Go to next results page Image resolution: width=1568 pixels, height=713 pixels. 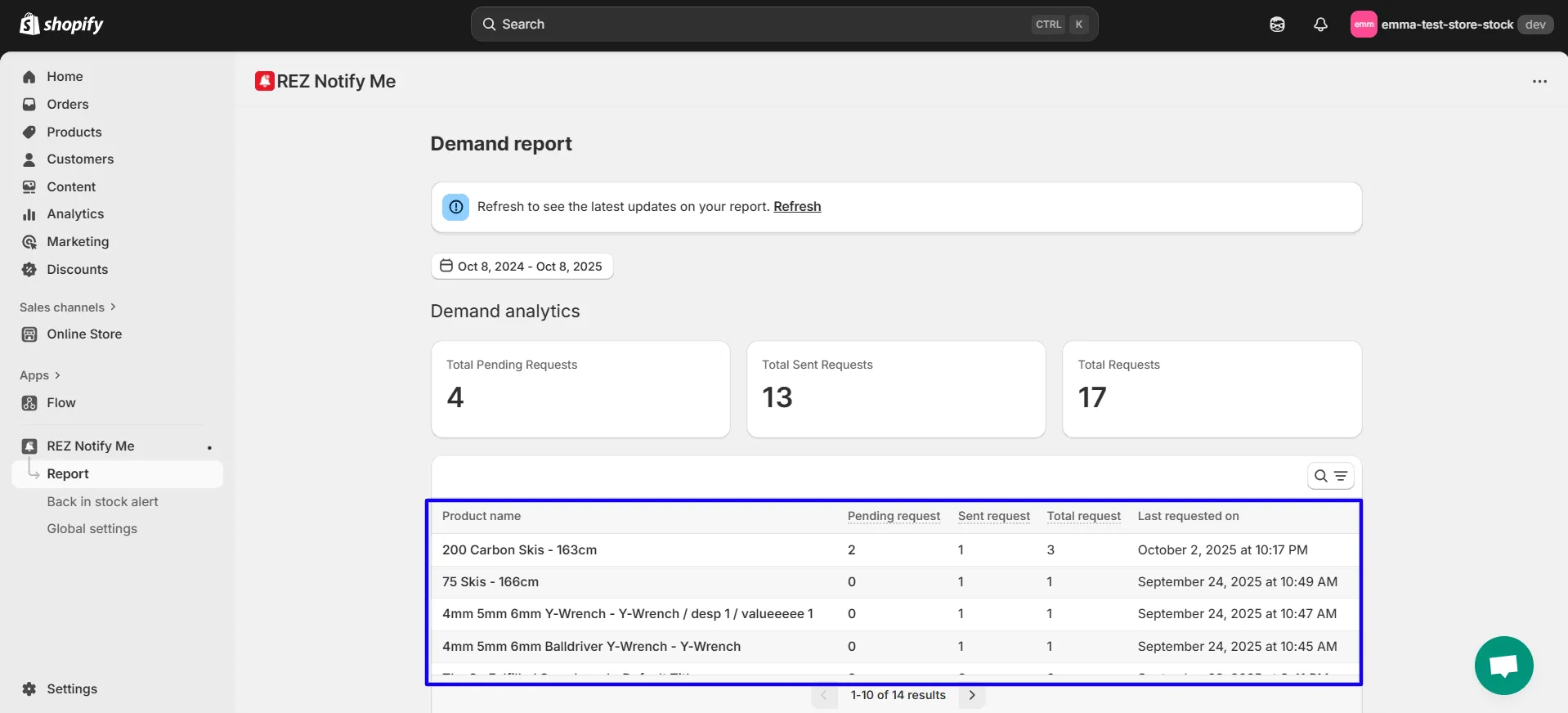click(x=972, y=695)
